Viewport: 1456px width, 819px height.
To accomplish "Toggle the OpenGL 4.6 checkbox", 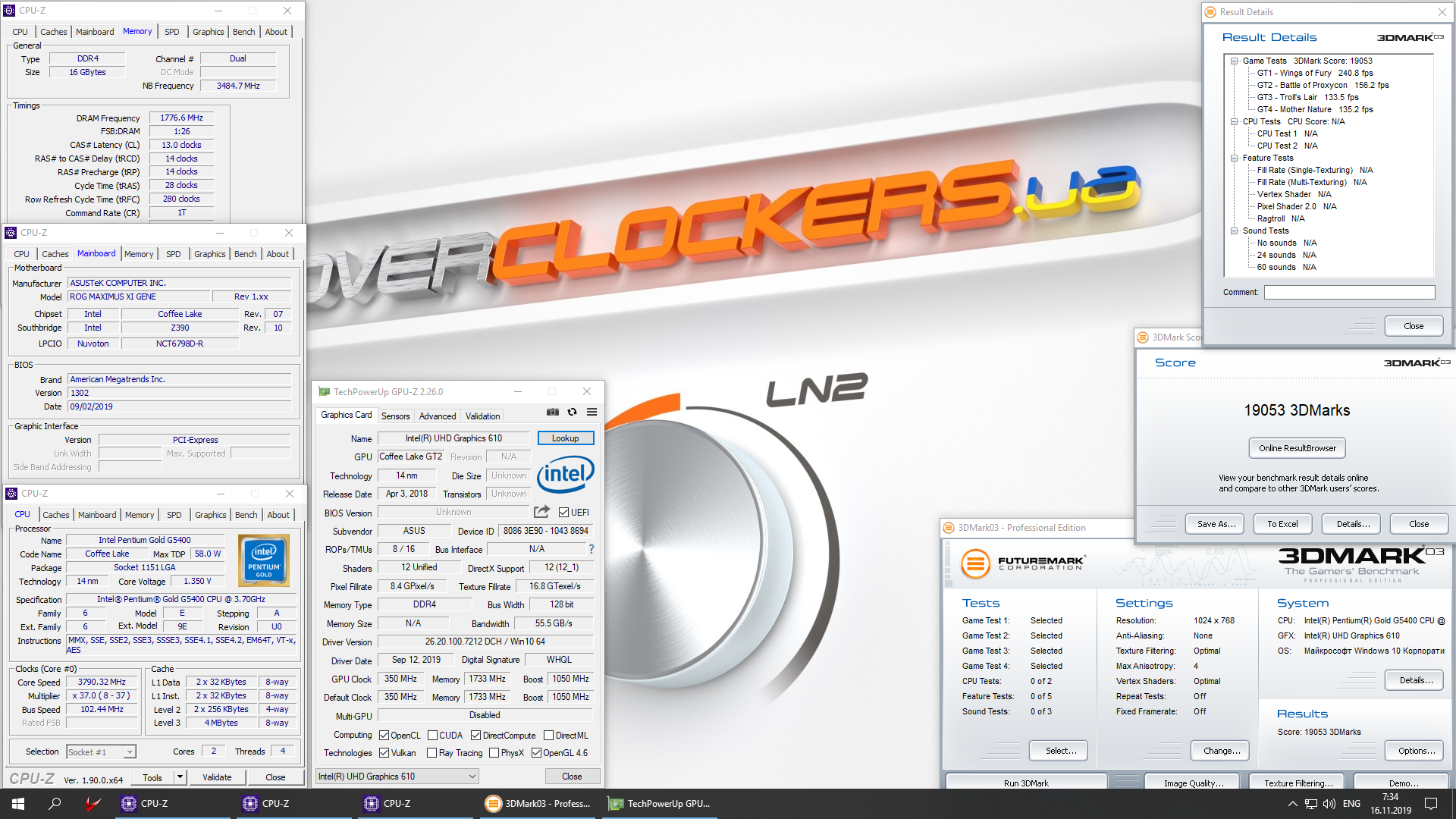I will coord(536,753).
